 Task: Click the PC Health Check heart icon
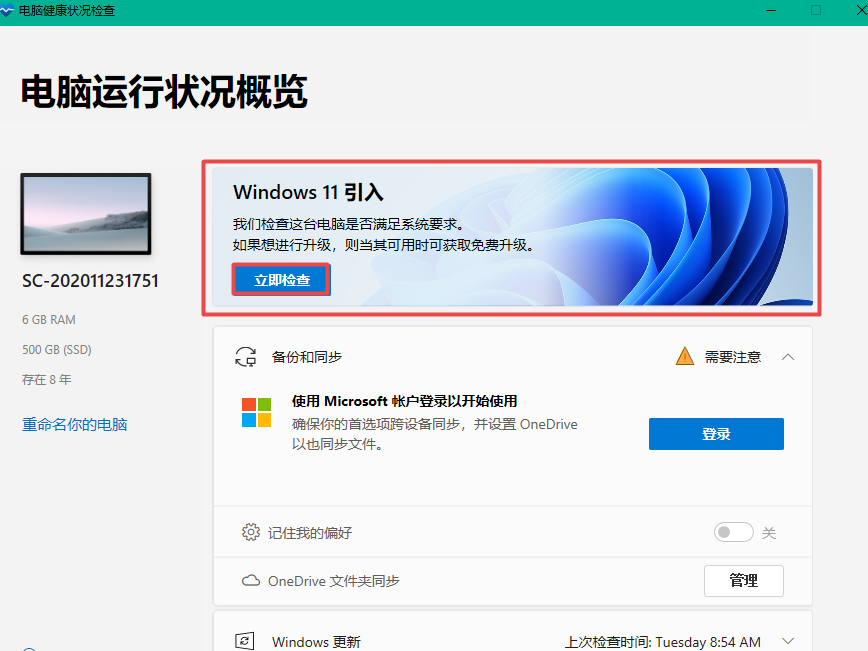click(7, 11)
